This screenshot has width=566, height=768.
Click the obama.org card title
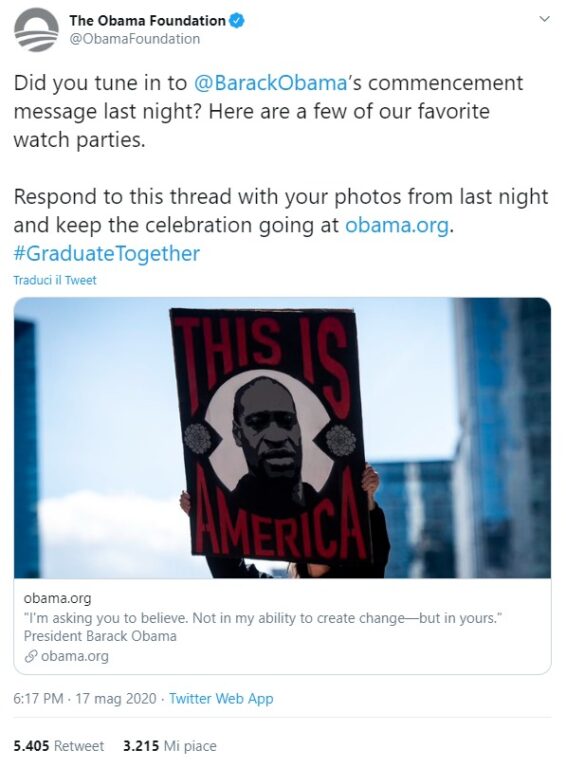(57, 598)
